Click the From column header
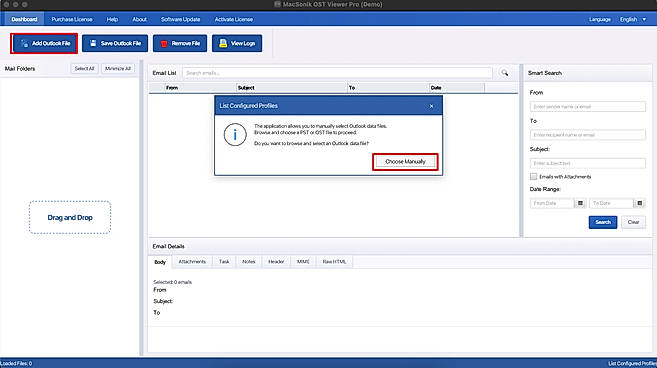This screenshot has width=657, height=368. tap(200, 88)
